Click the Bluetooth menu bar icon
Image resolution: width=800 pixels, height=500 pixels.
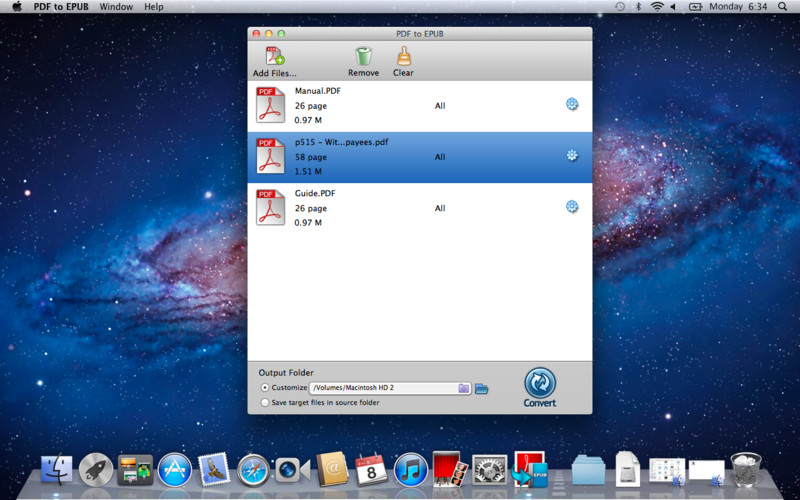coord(638,7)
